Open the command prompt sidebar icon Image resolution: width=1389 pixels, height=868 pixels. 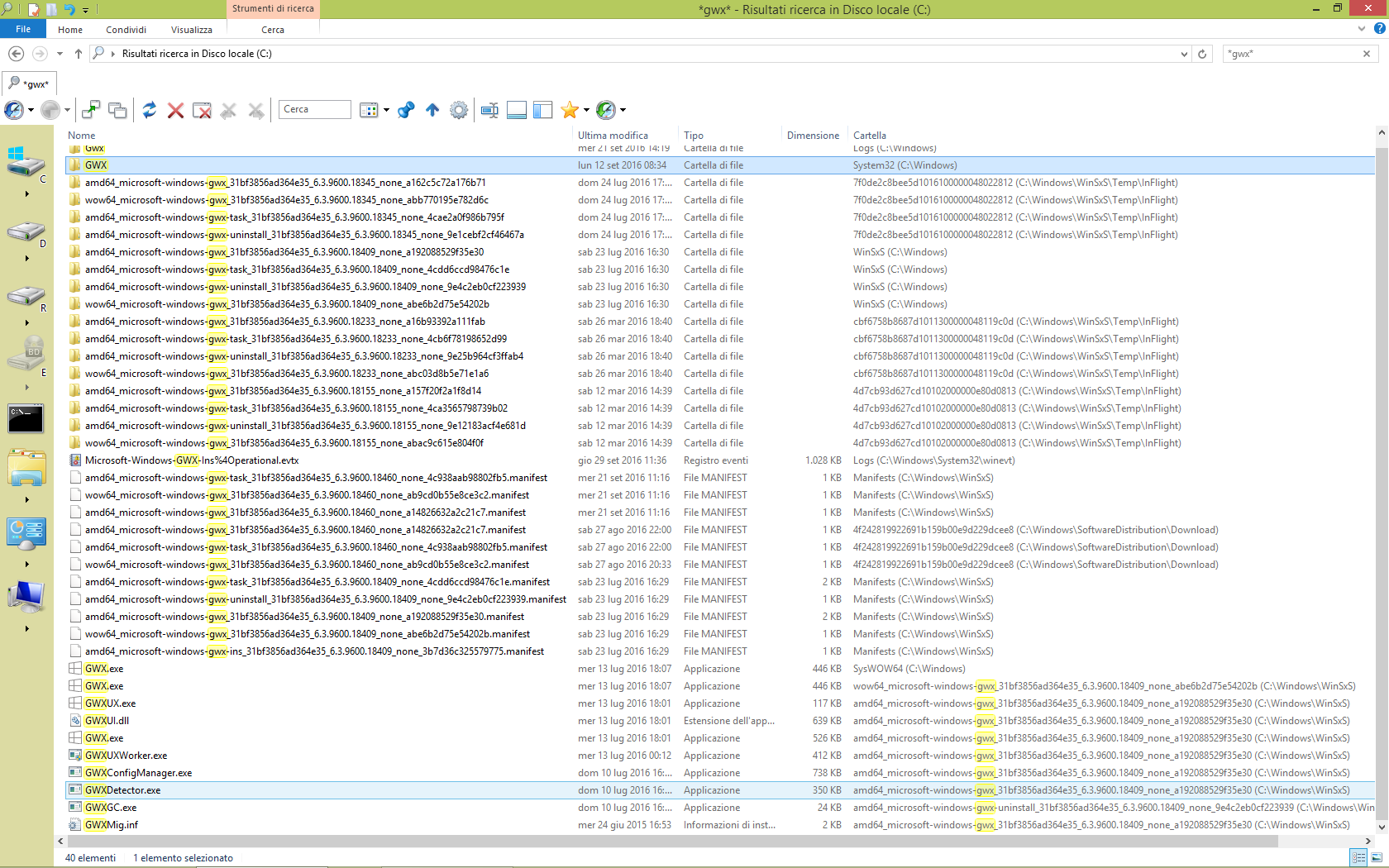(x=26, y=419)
